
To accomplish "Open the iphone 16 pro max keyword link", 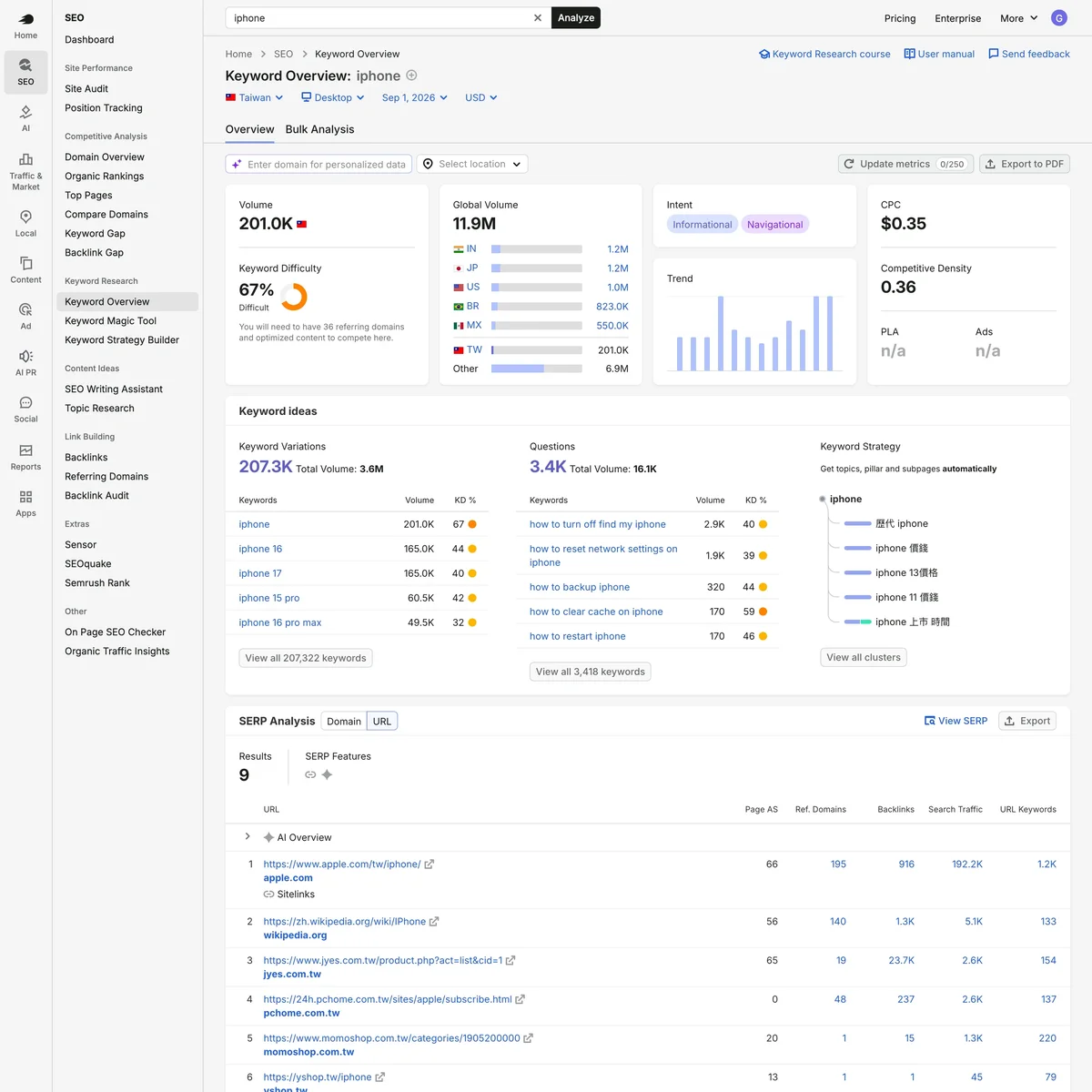I will pos(280,622).
